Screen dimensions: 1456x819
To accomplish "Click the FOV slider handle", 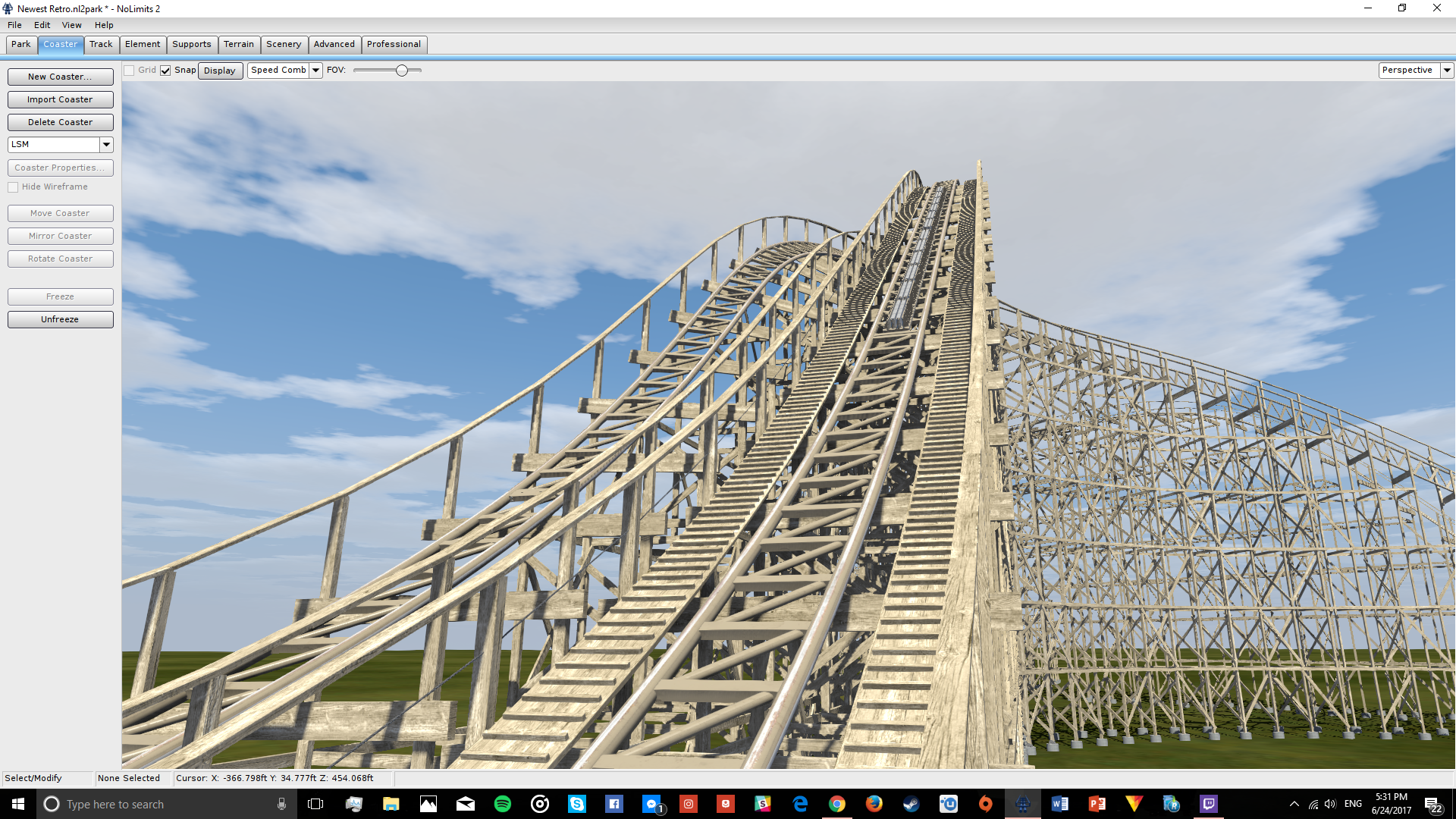I will pyautogui.click(x=402, y=71).
